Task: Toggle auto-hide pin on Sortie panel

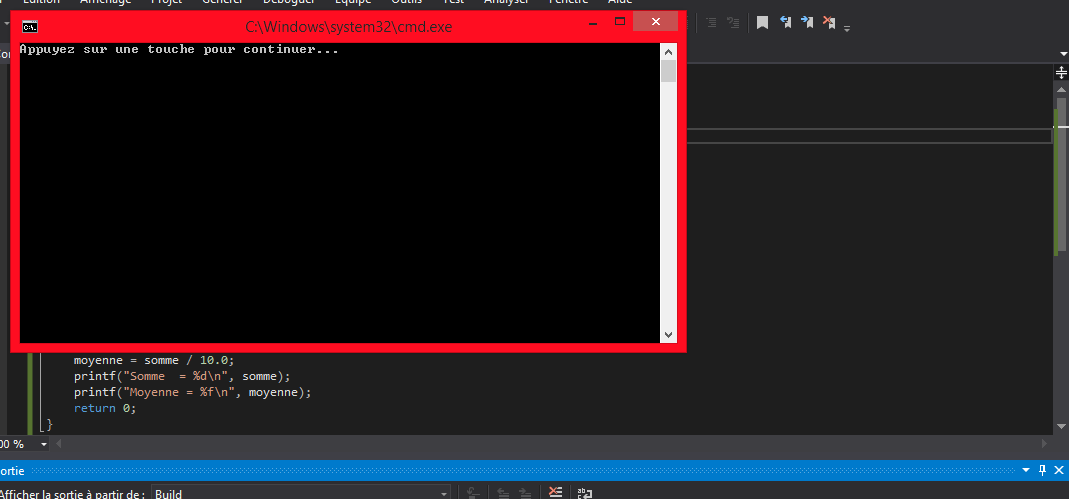Action: 1043,470
